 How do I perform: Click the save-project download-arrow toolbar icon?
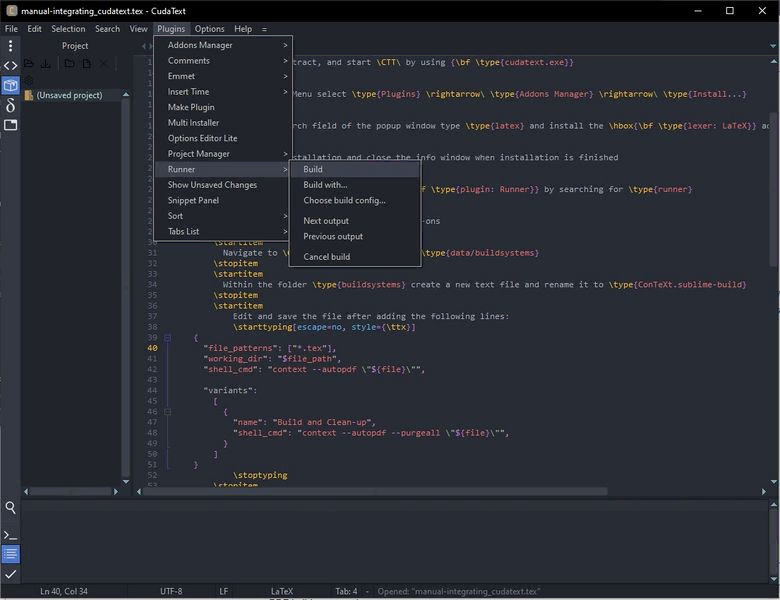tap(46, 63)
